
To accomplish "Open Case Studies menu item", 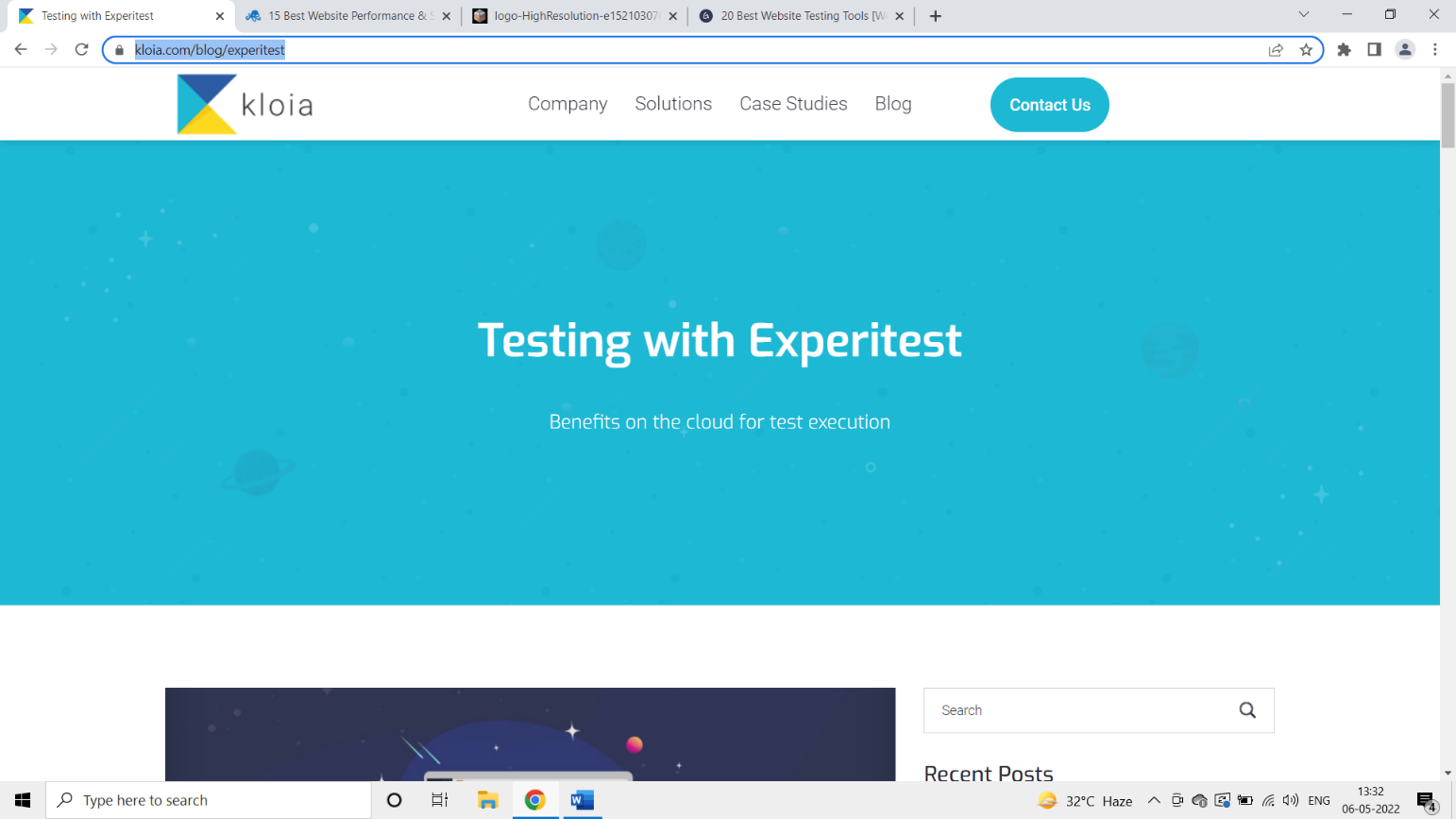I will coord(793,104).
